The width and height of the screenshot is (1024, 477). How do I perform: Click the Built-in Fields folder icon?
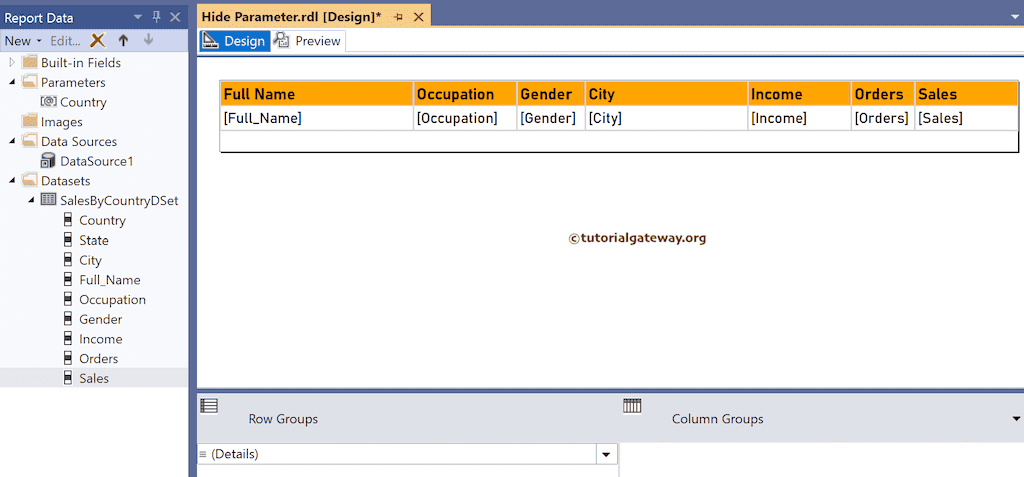coord(29,63)
